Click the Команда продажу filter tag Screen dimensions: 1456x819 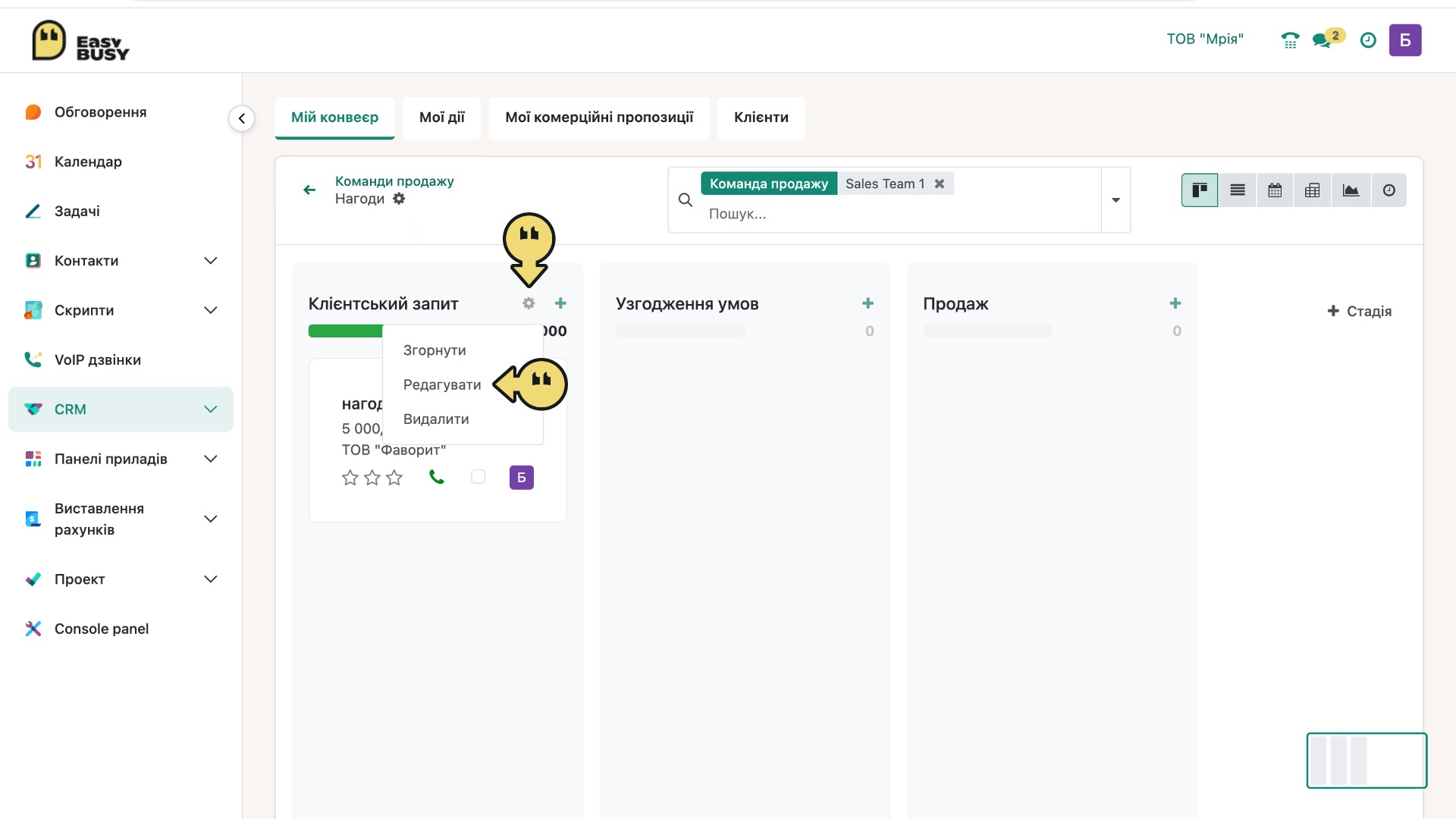coord(769,184)
